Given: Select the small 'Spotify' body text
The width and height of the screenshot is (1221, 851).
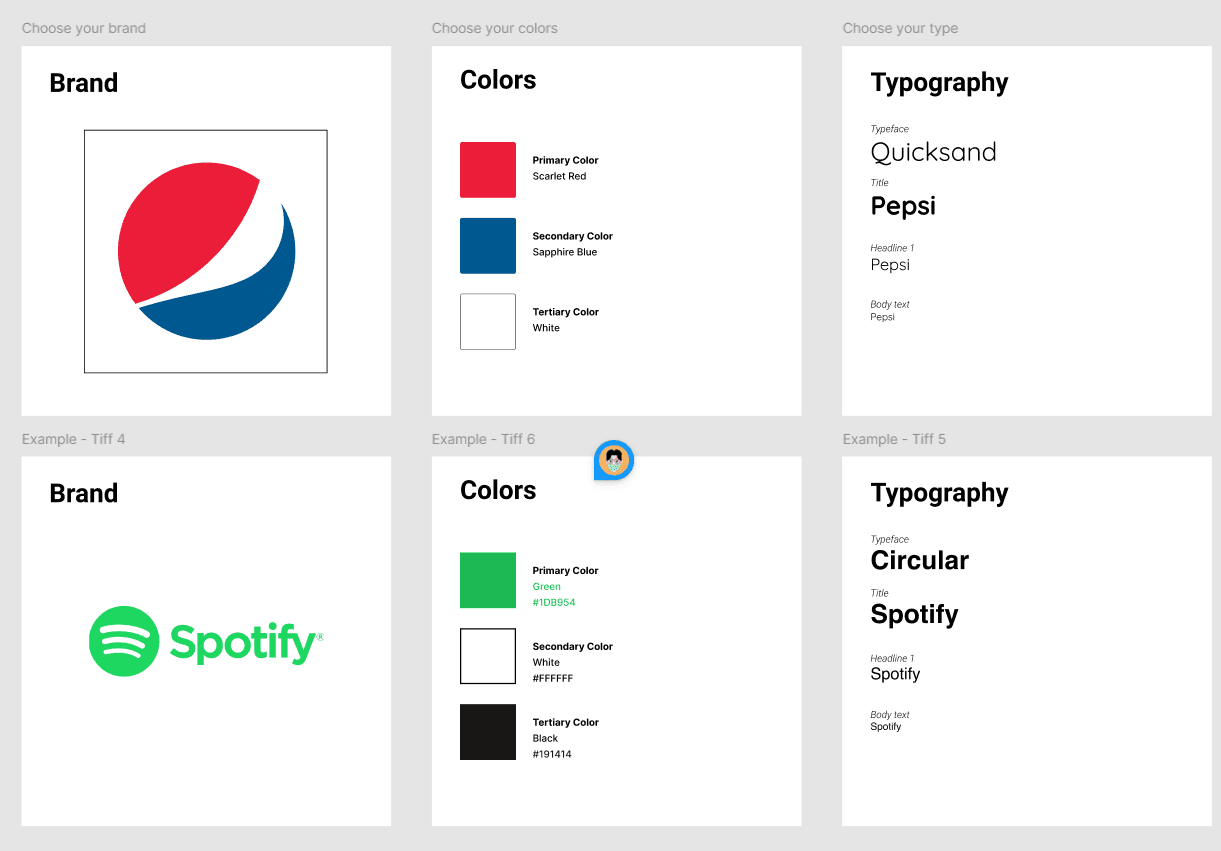Looking at the screenshot, I should (886, 727).
